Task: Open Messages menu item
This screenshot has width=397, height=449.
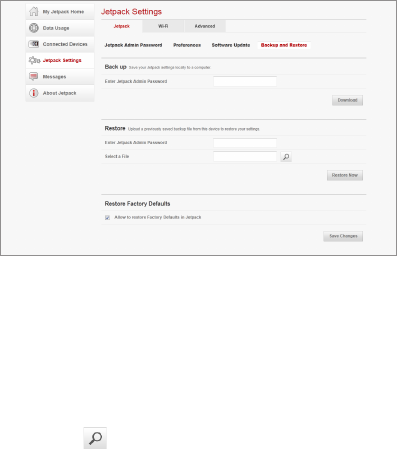Action: tap(60, 77)
